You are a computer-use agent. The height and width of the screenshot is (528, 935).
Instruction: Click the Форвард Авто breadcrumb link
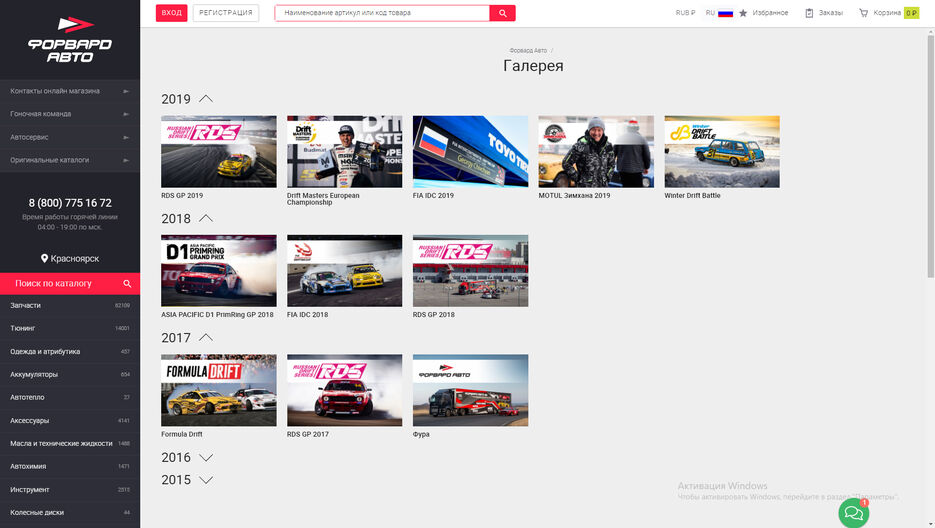(528, 51)
